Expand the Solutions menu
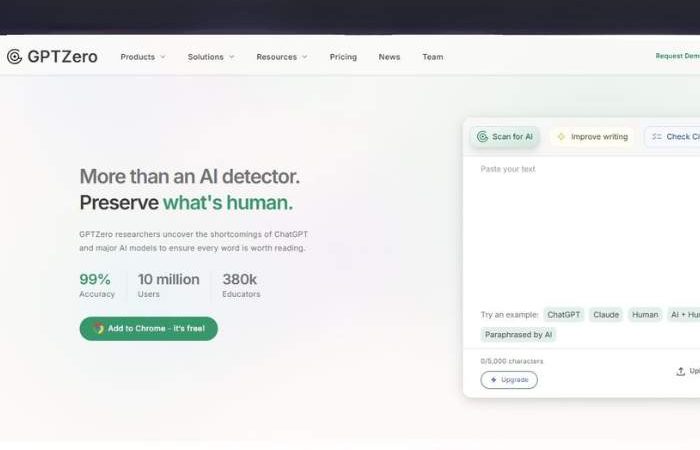 (x=211, y=57)
